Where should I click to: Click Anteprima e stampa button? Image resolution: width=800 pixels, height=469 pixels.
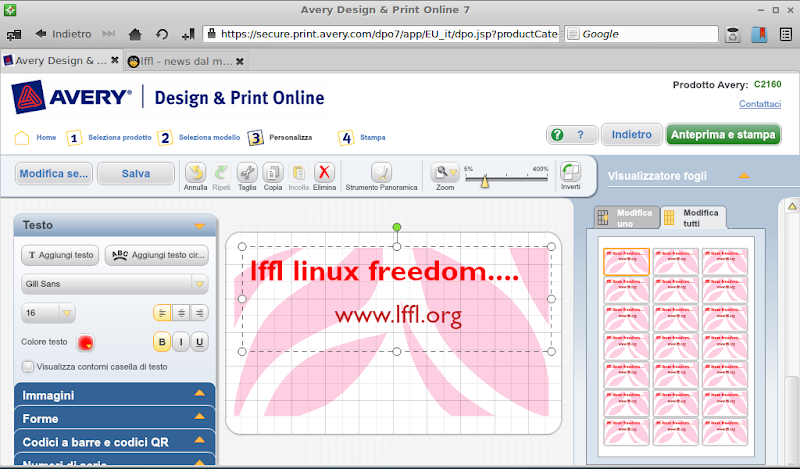coord(723,135)
